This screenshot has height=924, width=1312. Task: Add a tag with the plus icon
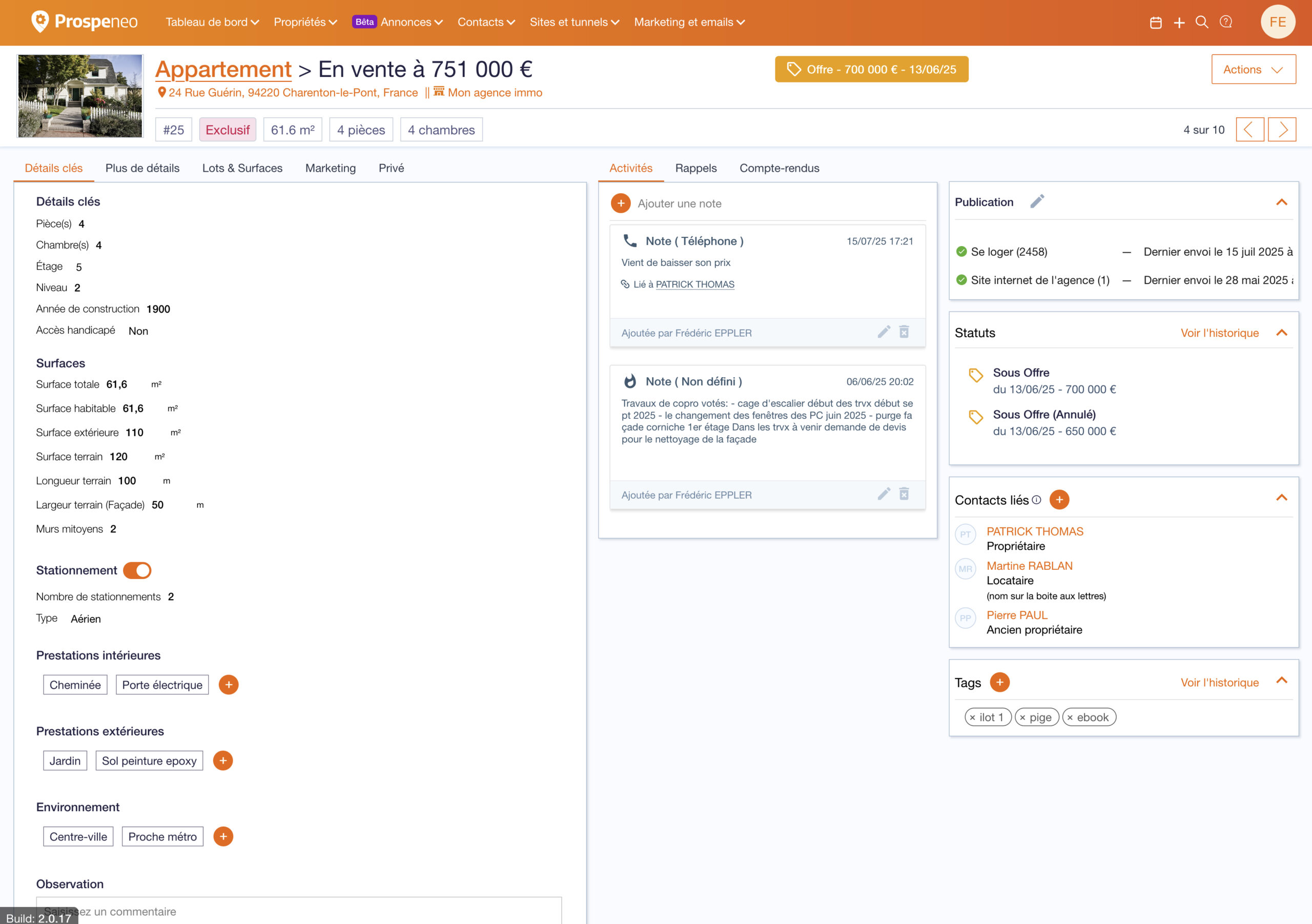click(x=999, y=682)
